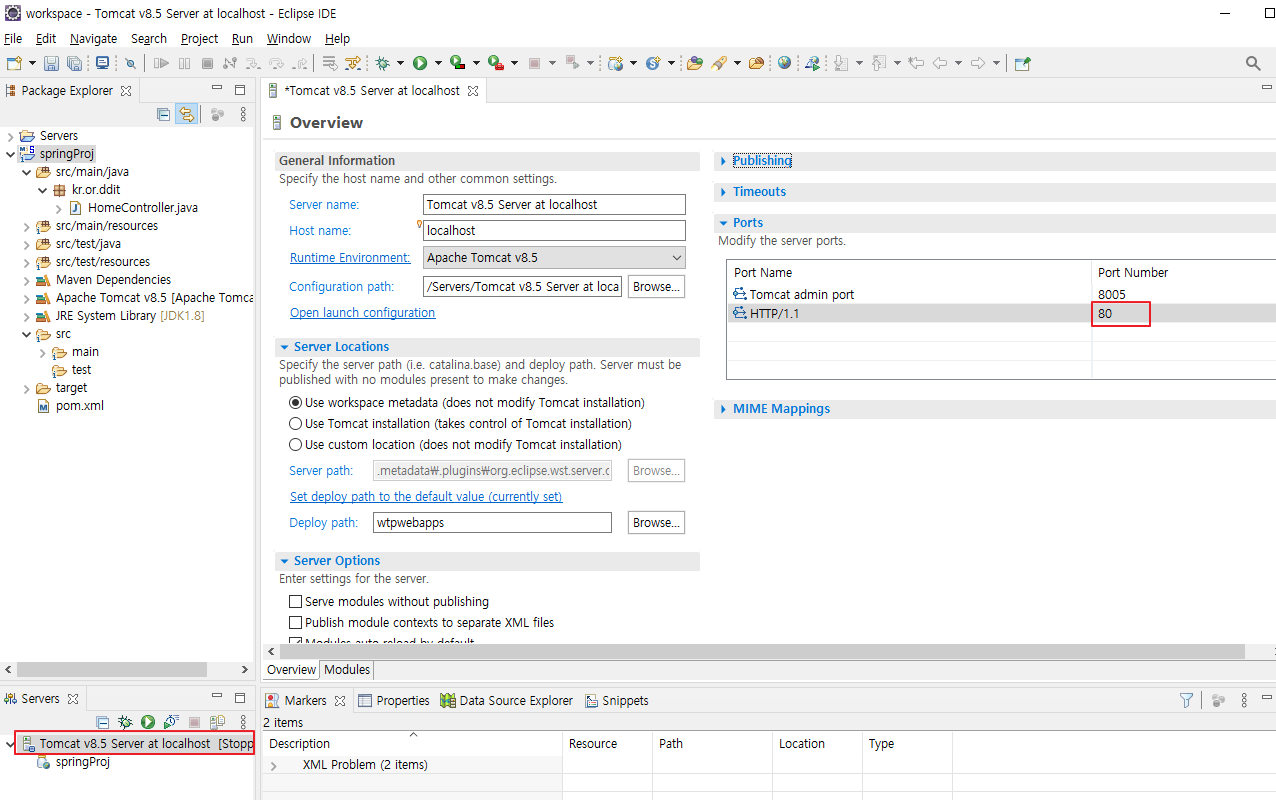Close the Tomcat v8.5 Server editor tab

(473, 91)
